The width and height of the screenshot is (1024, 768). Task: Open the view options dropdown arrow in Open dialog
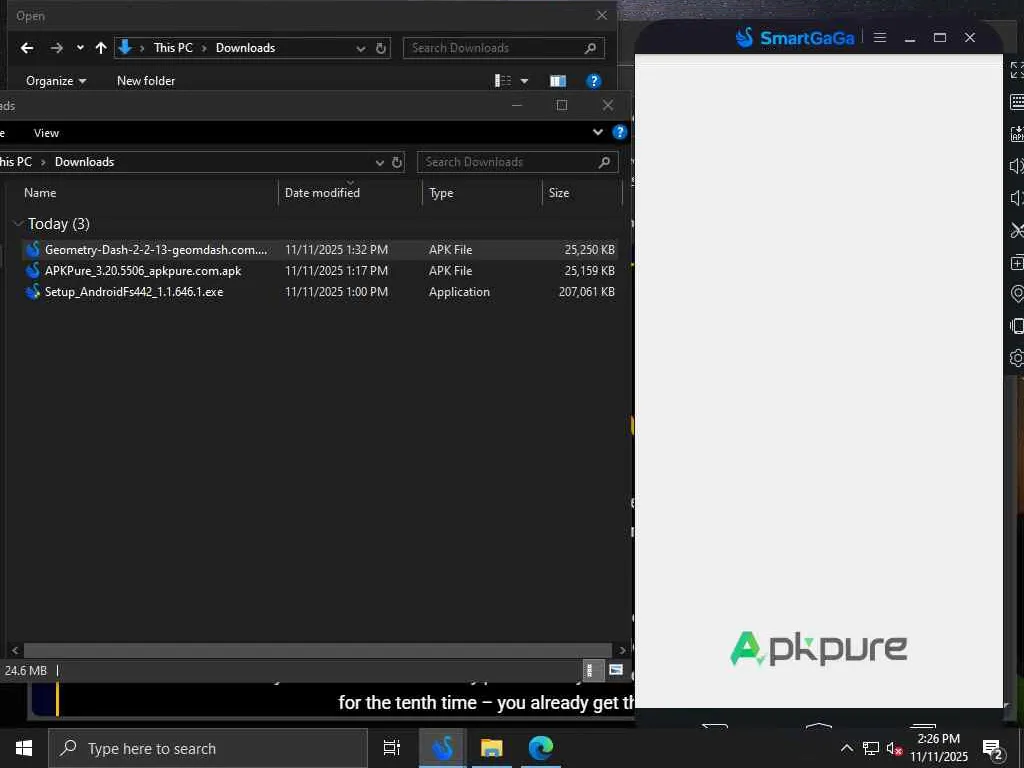pyautogui.click(x=524, y=81)
